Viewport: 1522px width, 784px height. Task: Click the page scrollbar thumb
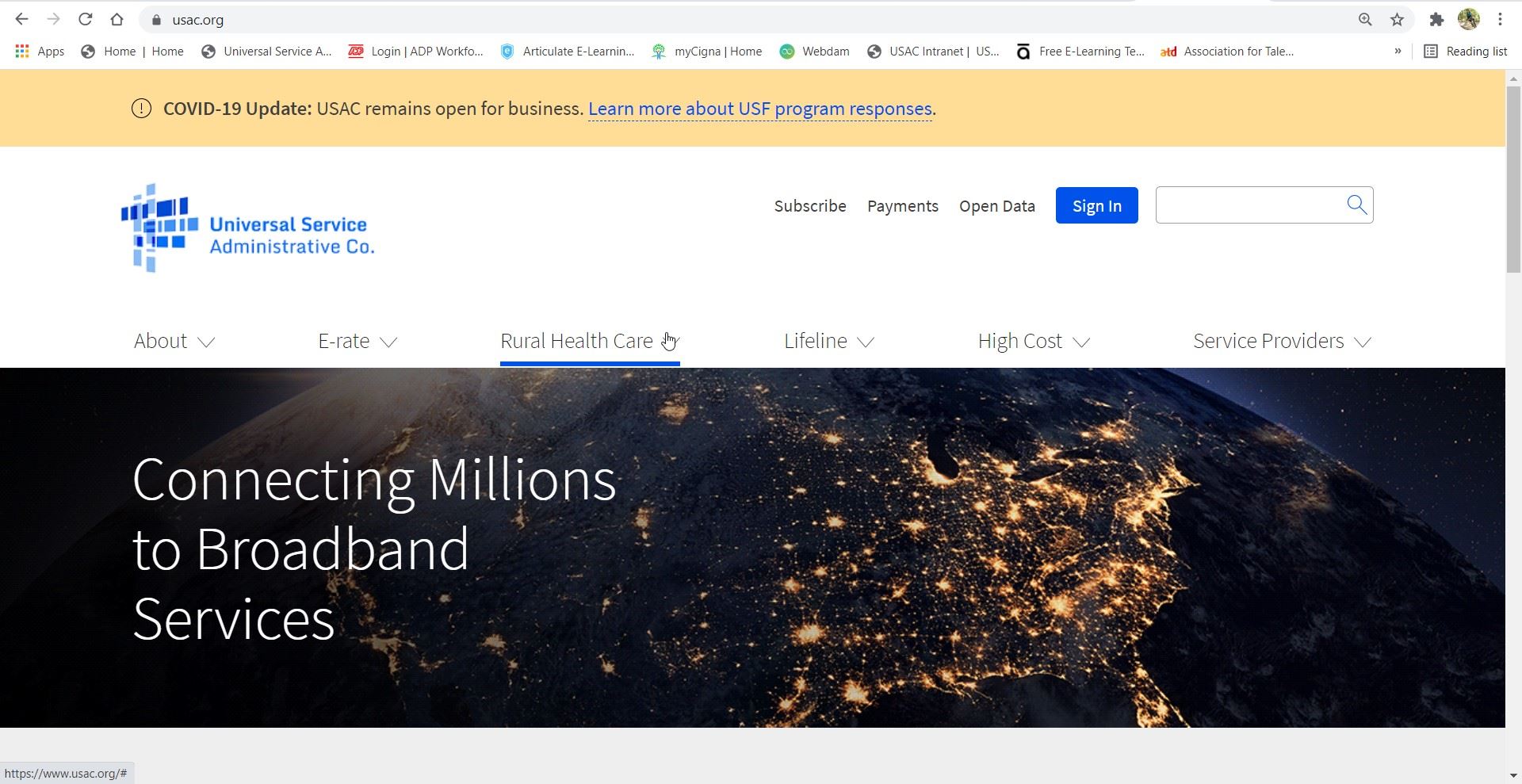coord(1513,179)
